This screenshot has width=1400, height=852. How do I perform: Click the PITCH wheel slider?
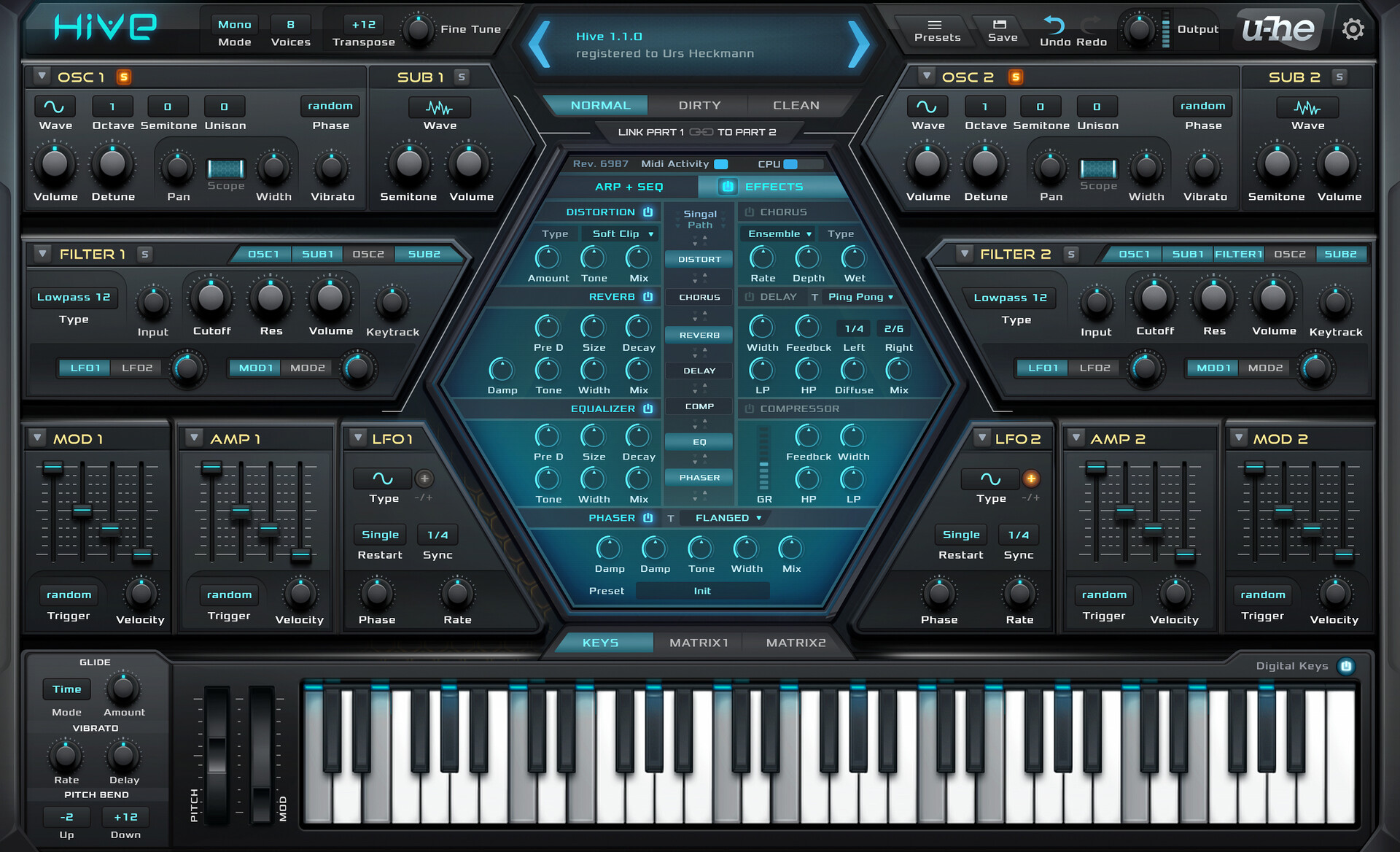(x=217, y=755)
